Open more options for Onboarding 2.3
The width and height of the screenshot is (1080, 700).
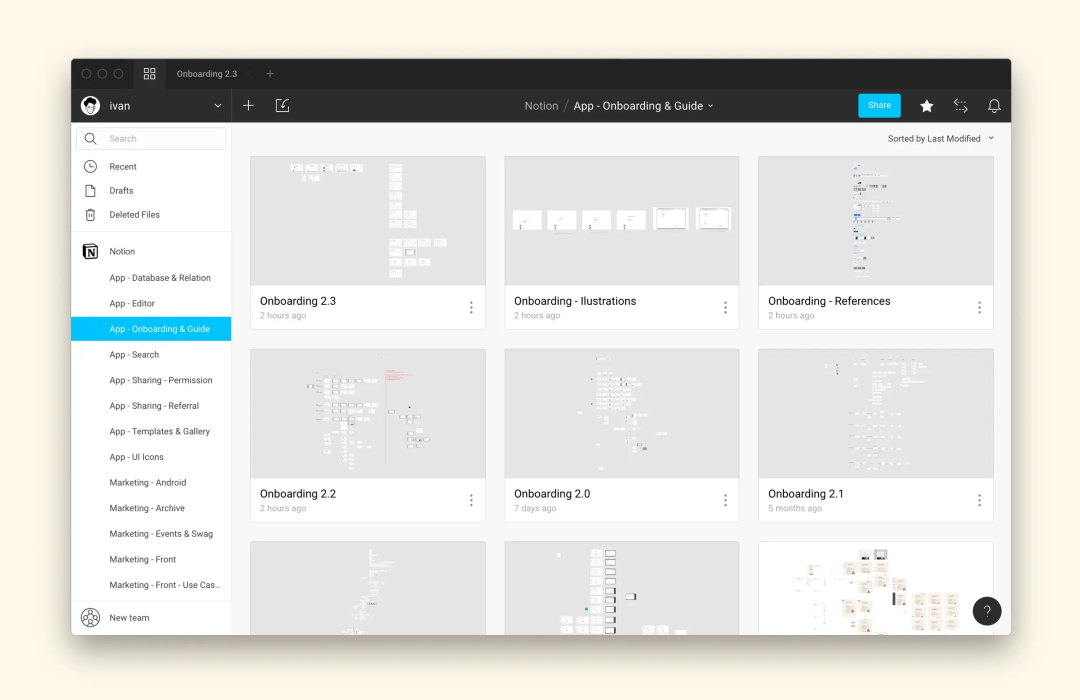(x=471, y=307)
